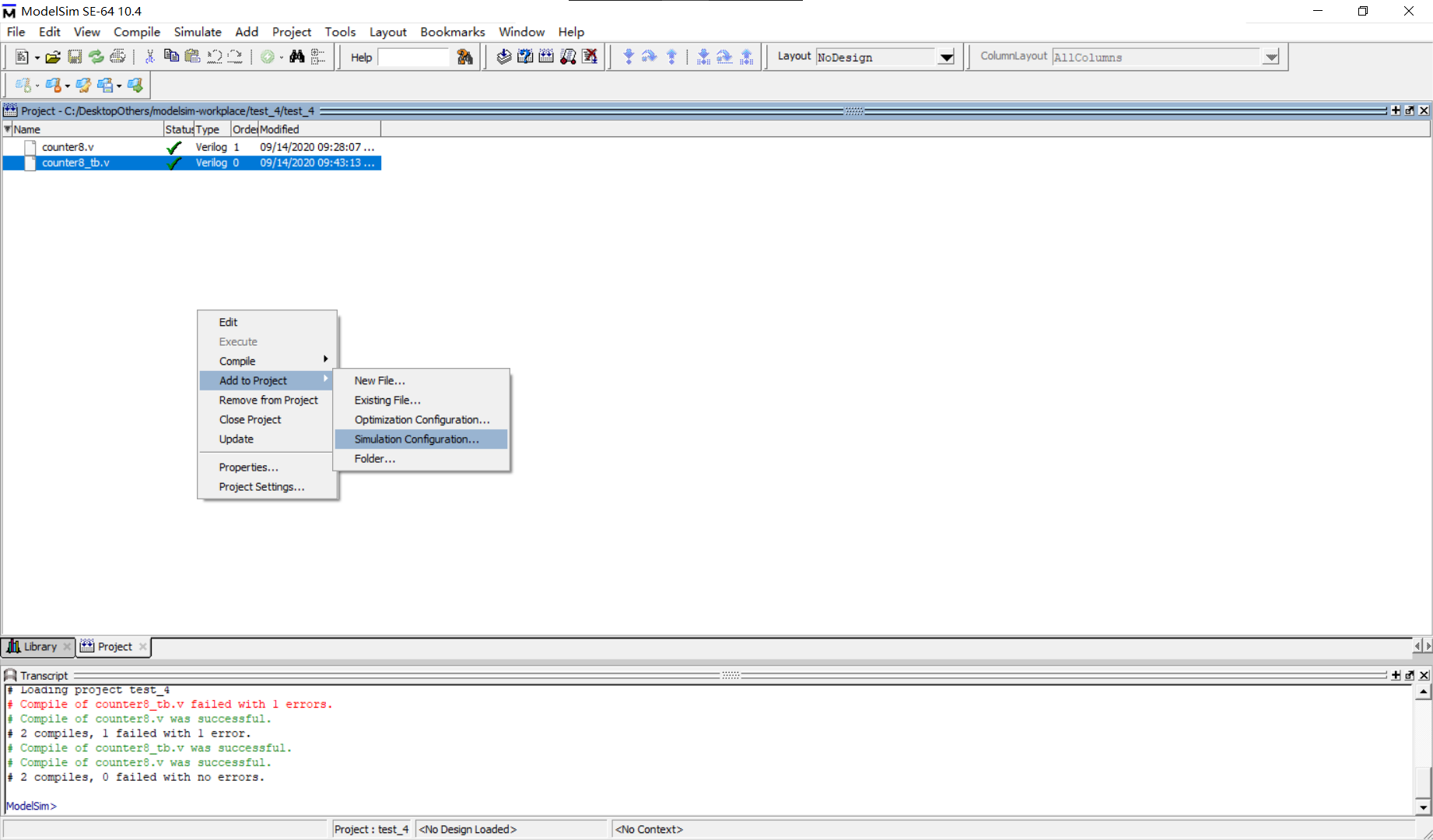Open the Tools menu
This screenshot has height=840, width=1433.
coord(340,32)
